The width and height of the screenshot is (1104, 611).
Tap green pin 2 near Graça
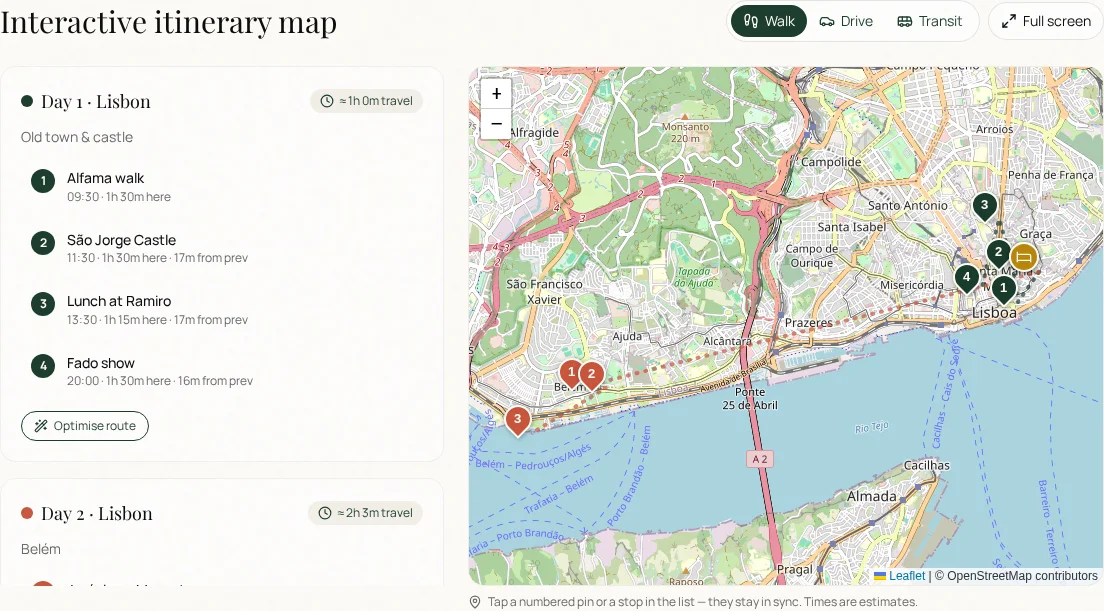coord(998,253)
